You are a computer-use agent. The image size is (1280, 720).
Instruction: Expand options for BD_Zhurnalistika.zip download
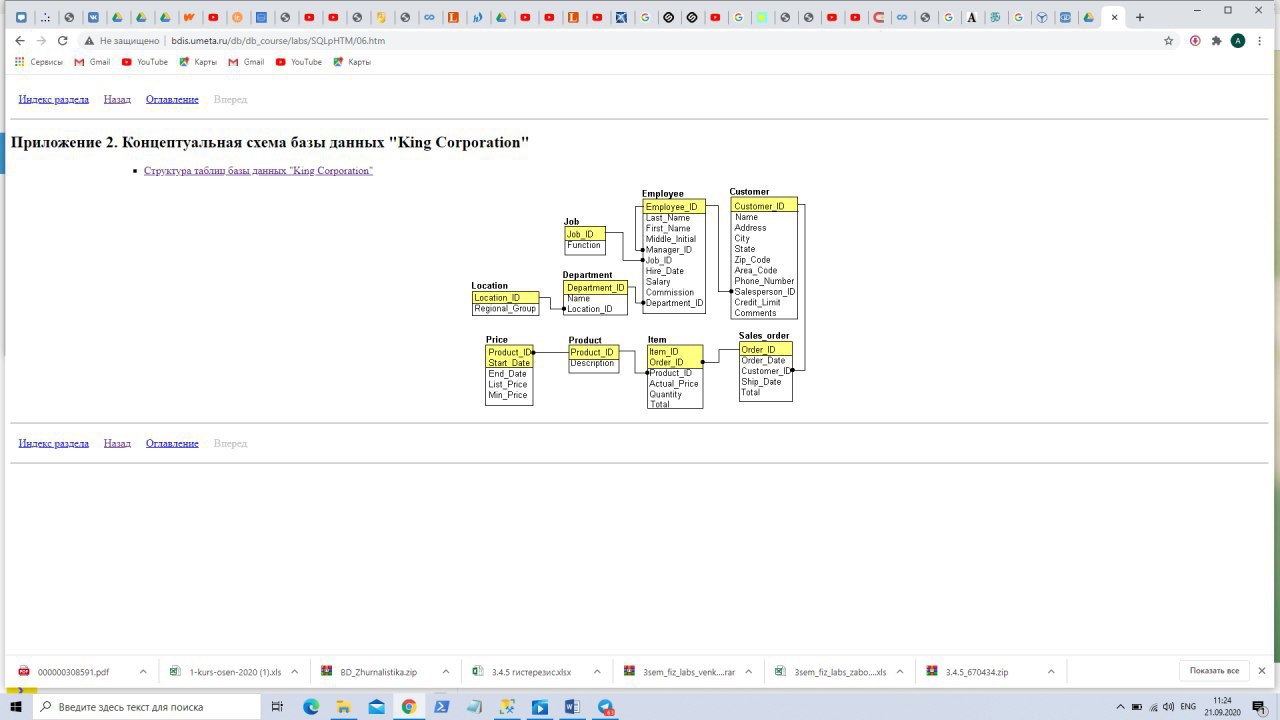point(446,672)
